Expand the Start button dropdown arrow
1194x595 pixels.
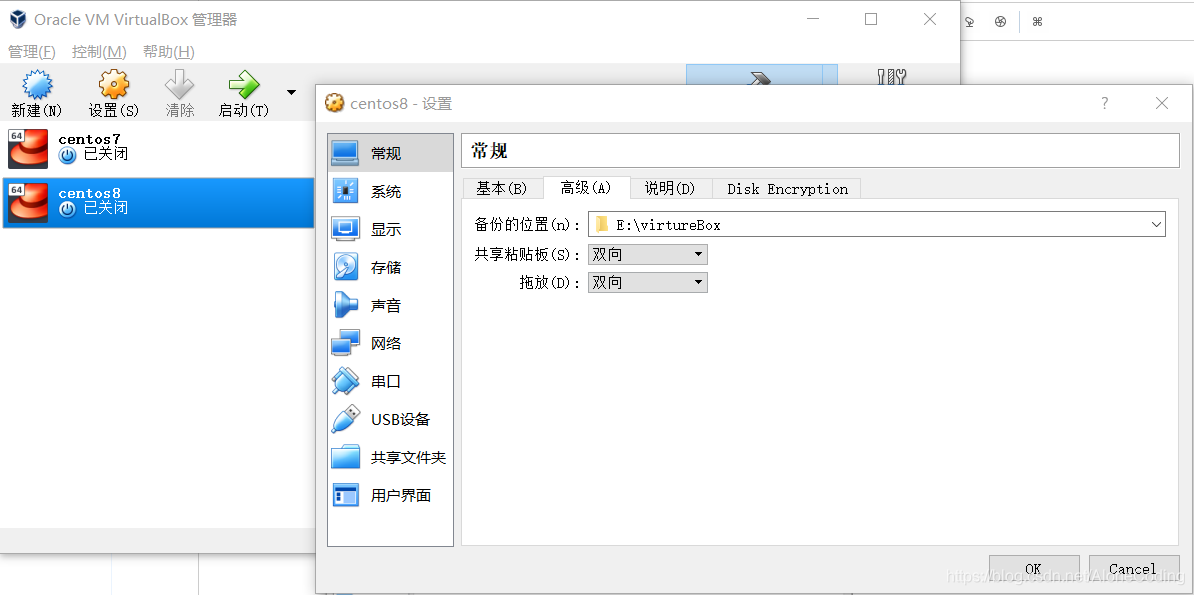point(291,92)
